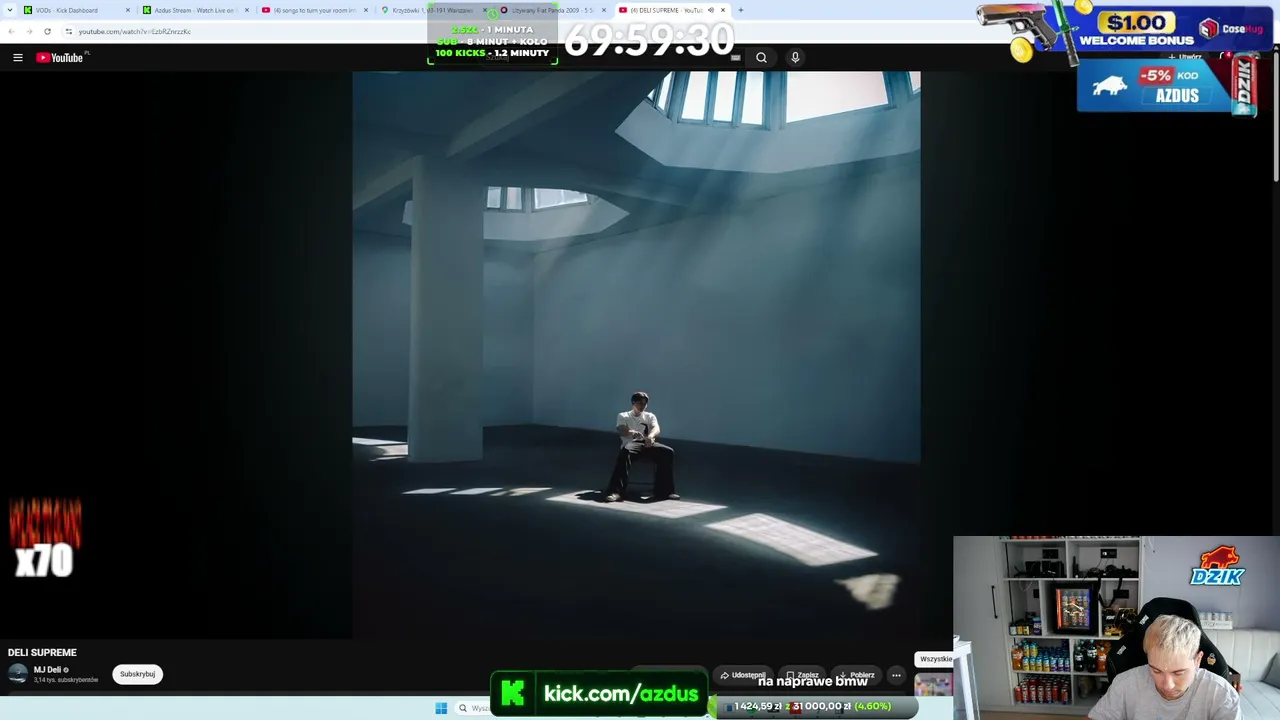This screenshot has height=720, width=1280.
Task: Go back with the browser back arrow
Action: pos(11,31)
